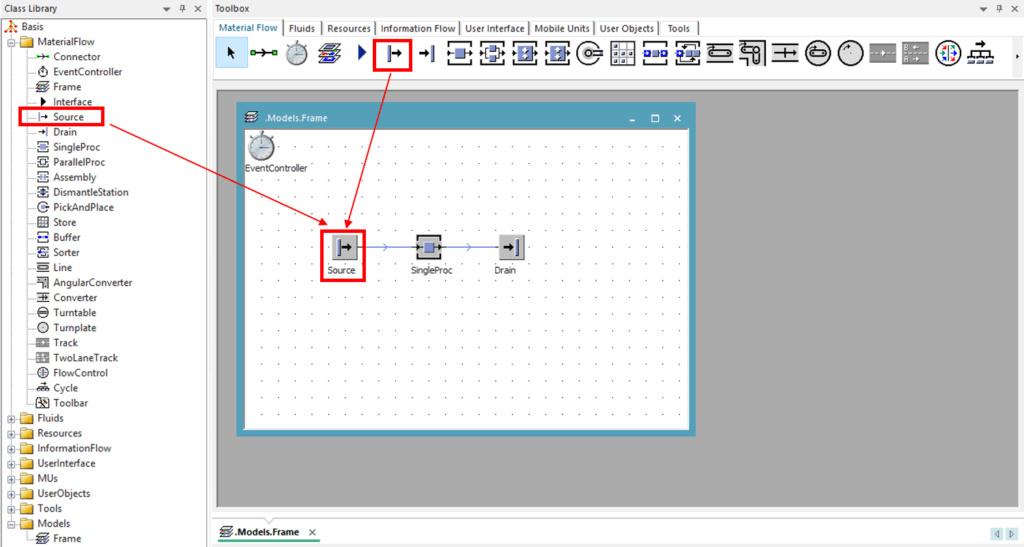Select the Basis root node in the Class Library
Image resolution: width=1024 pixels, height=547 pixels.
point(32,27)
